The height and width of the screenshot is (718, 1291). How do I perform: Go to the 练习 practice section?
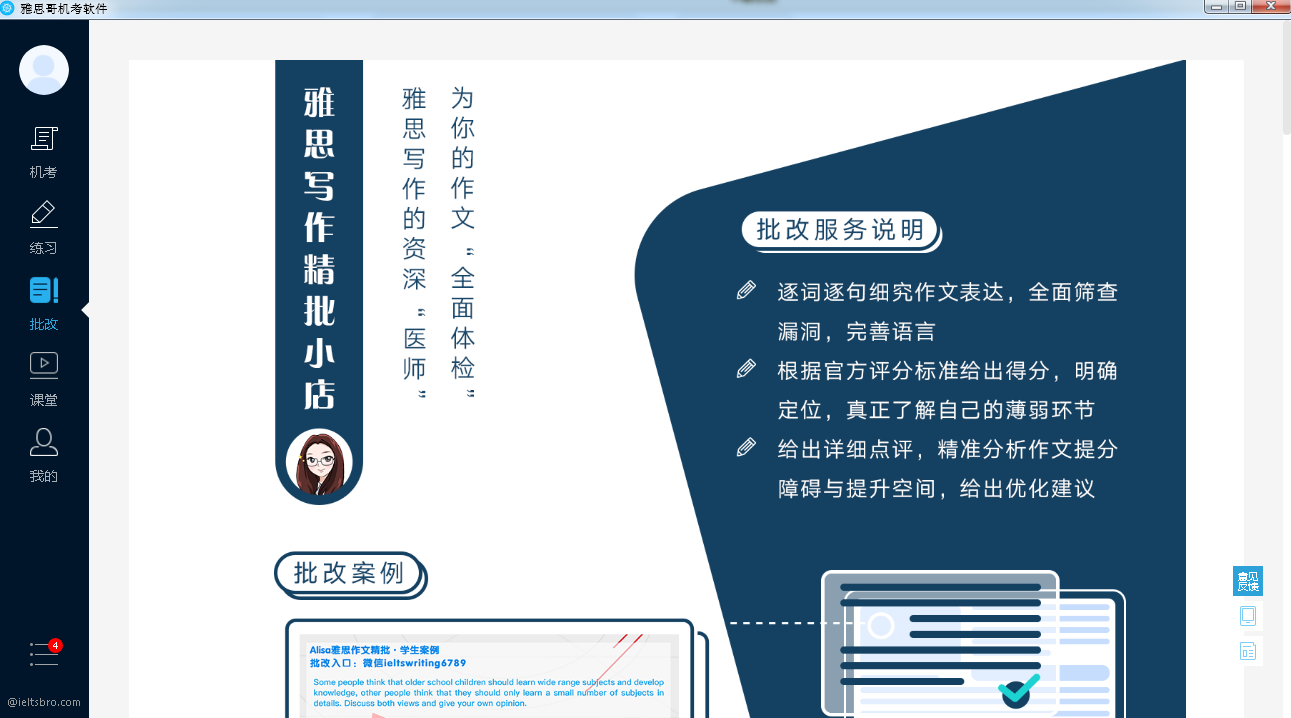pos(44,228)
